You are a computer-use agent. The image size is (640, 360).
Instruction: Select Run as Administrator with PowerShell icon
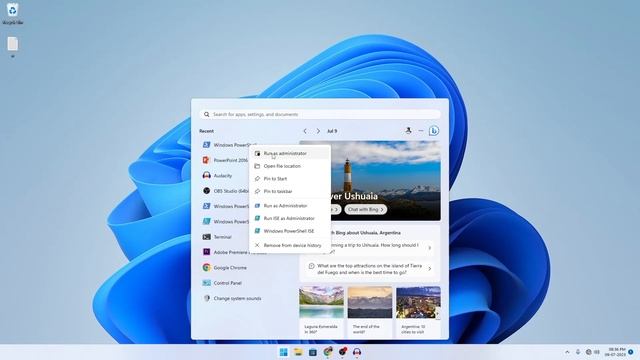290,206
